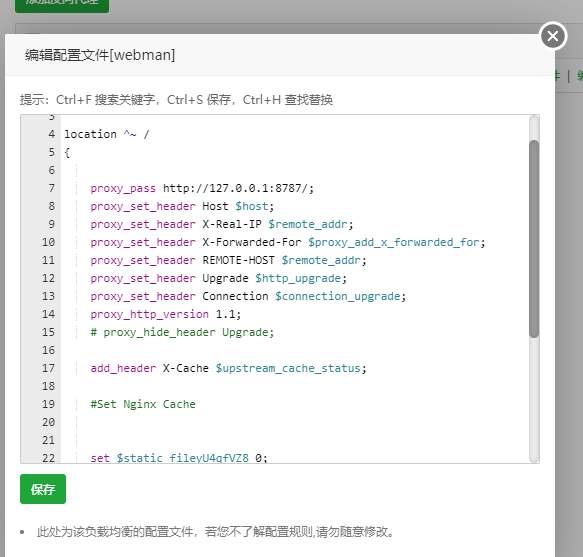Click the code editor vertical scrollbar thumb
583x557 pixels.
click(534, 239)
